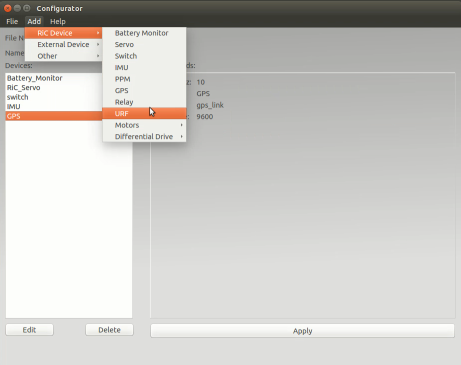461x365 pixels.
Task: Open the Help menu
Action: (x=58, y=21)
